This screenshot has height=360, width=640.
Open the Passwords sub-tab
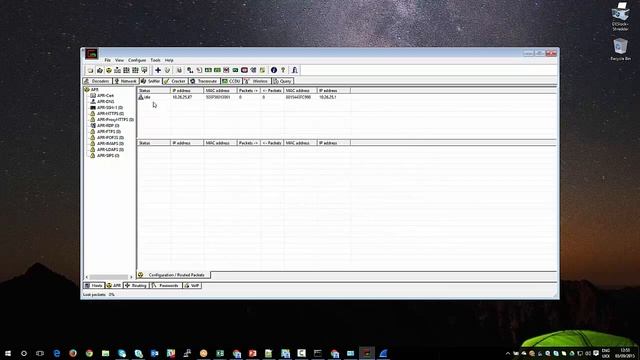(x=166, y=286)
